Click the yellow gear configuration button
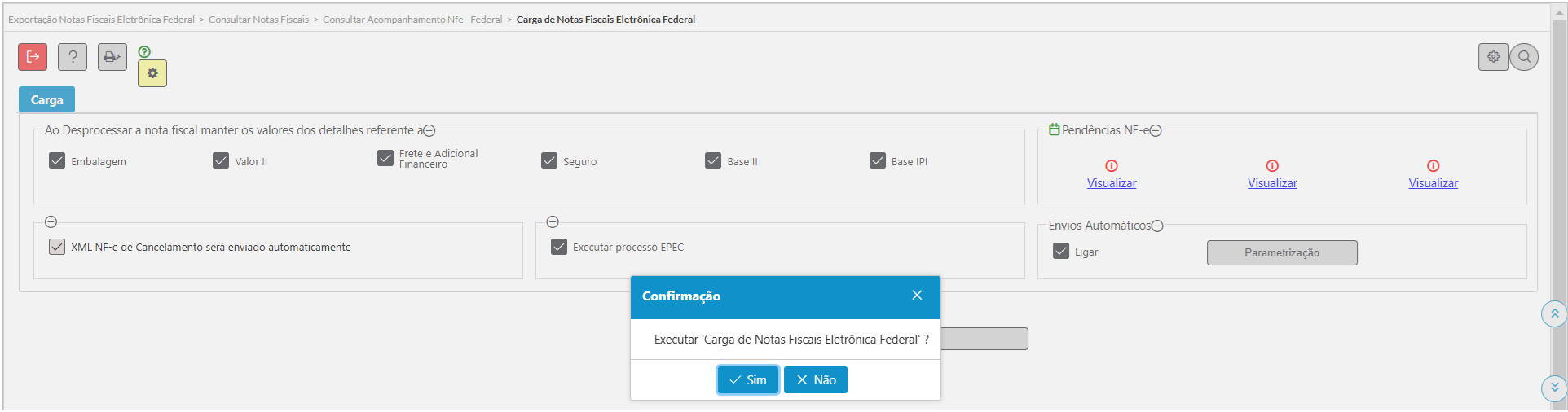Viewport: 1568px width, 412px height. tap(152, 73)
